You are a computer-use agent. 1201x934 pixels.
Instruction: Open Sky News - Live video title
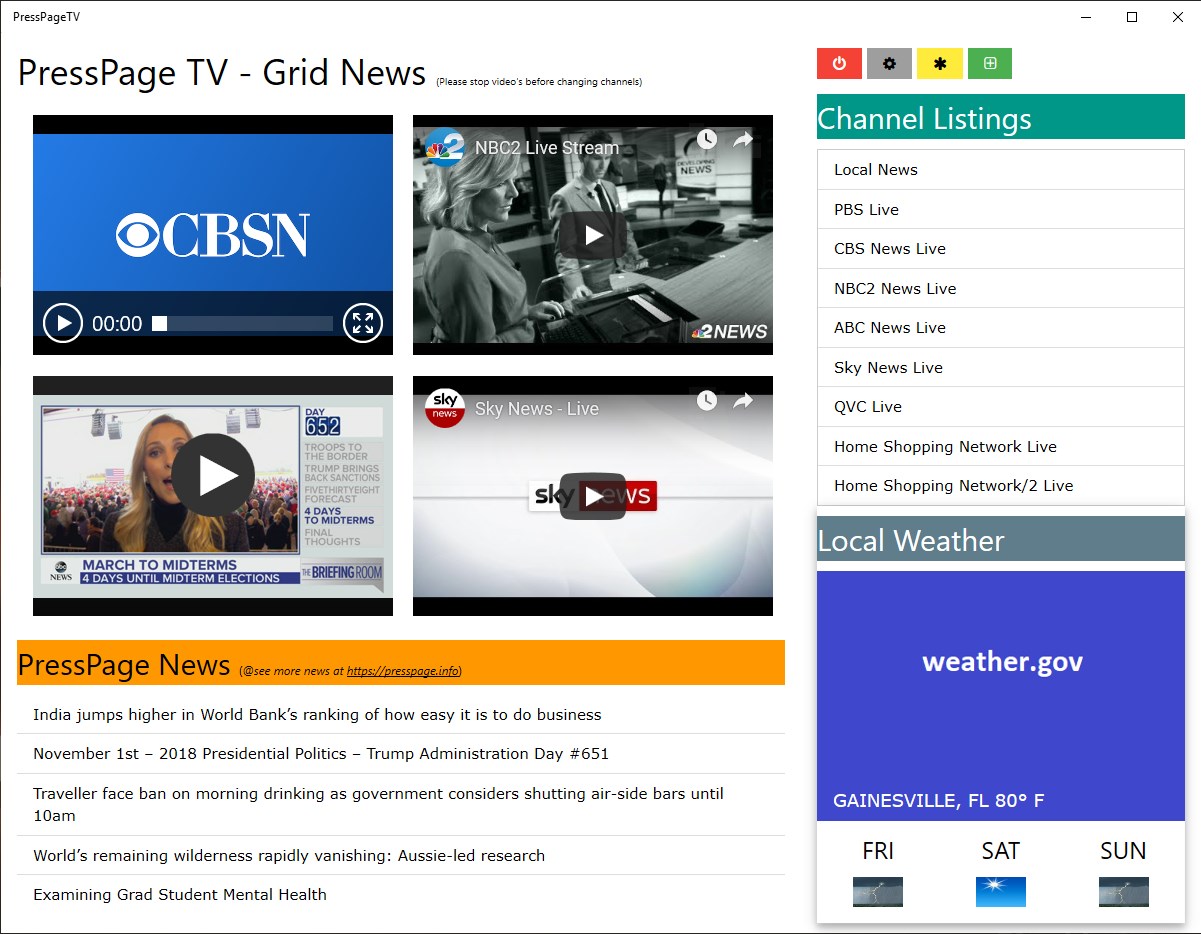[x=536, y=409]
